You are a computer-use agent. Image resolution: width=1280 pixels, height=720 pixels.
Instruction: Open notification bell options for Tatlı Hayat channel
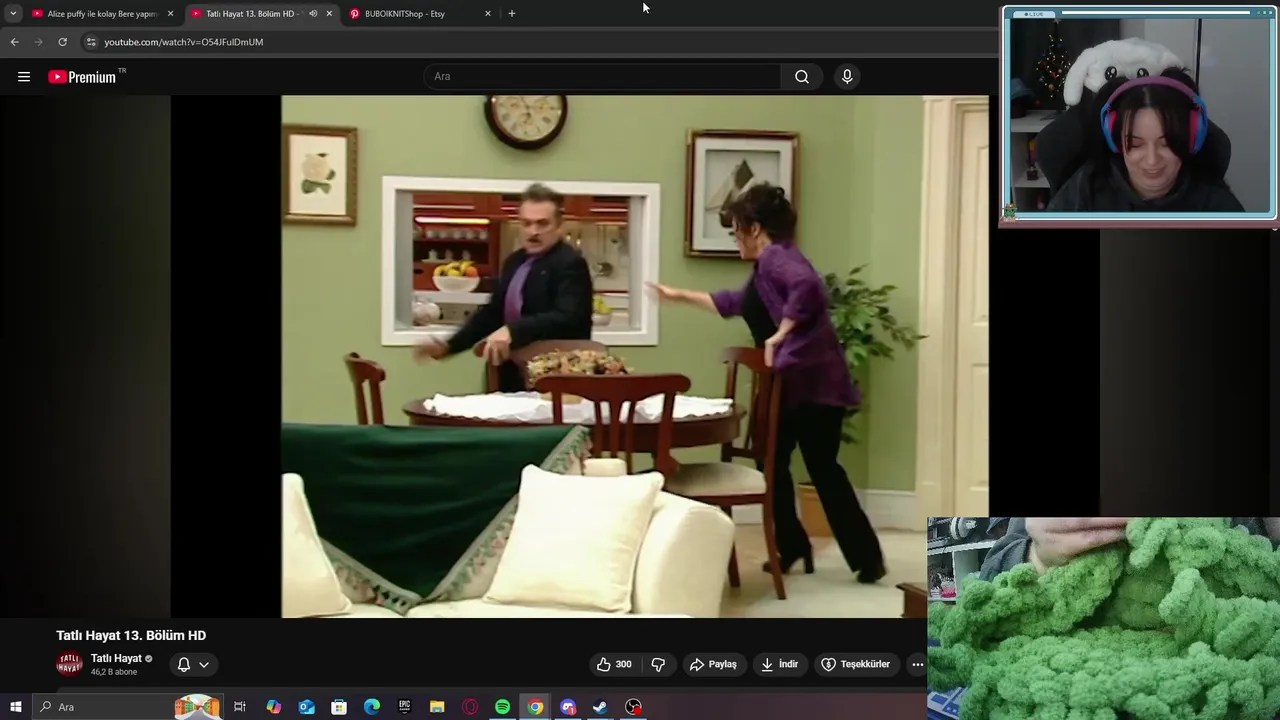tap(193, 664)
